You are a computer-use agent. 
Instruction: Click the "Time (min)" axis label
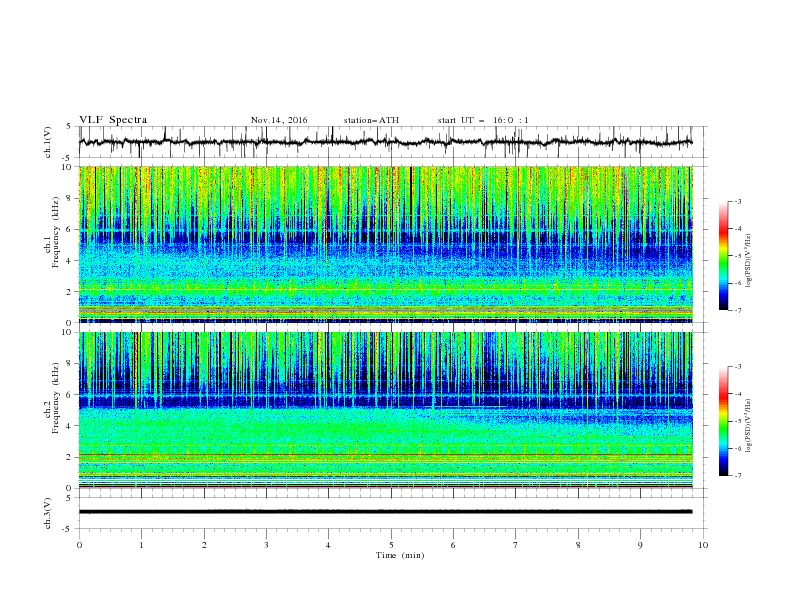[x=400, y=555]
